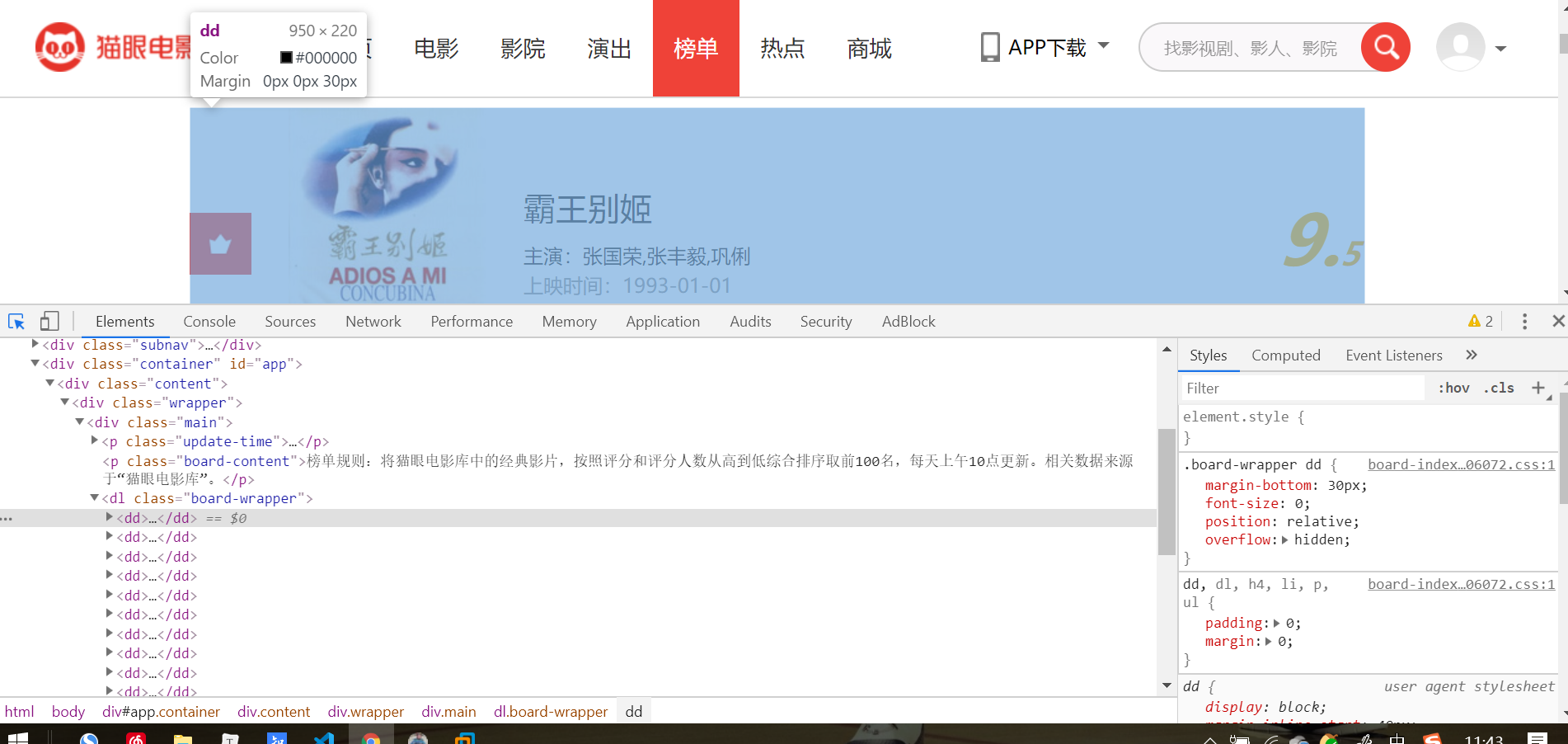
Task: Toggle the .cls class editor
Action: click(x=1499, y=388)
